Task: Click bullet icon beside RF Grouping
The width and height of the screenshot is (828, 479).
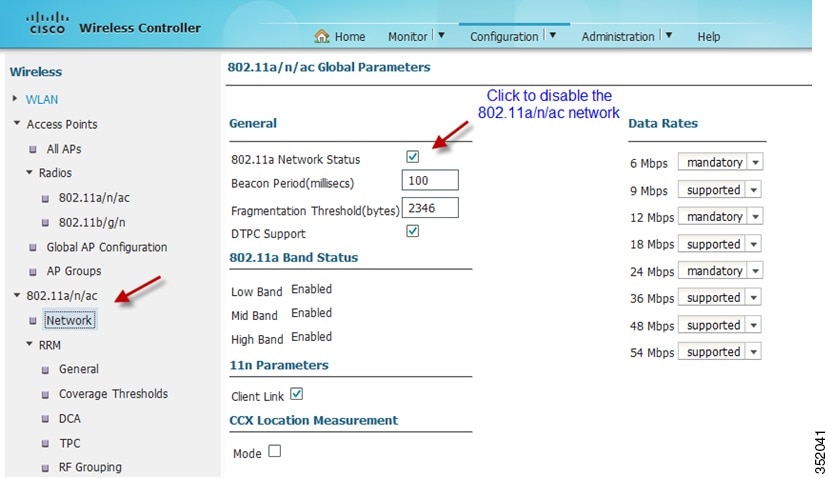Action: coord(45,468)
